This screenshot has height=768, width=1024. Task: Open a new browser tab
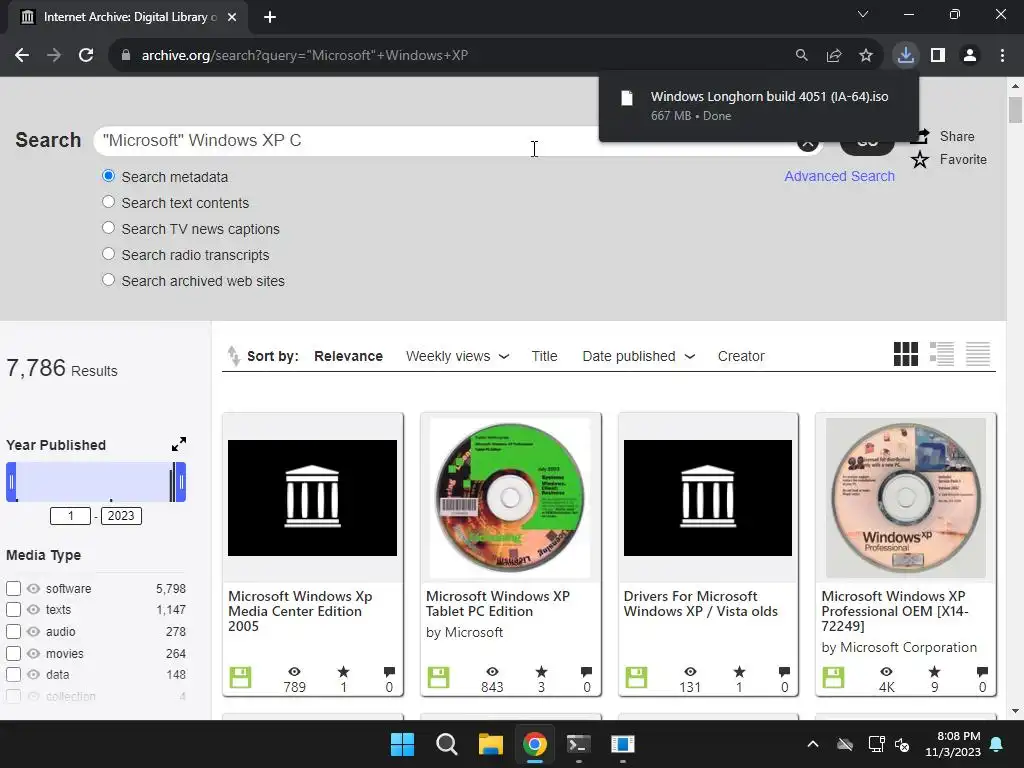[270, 17]
